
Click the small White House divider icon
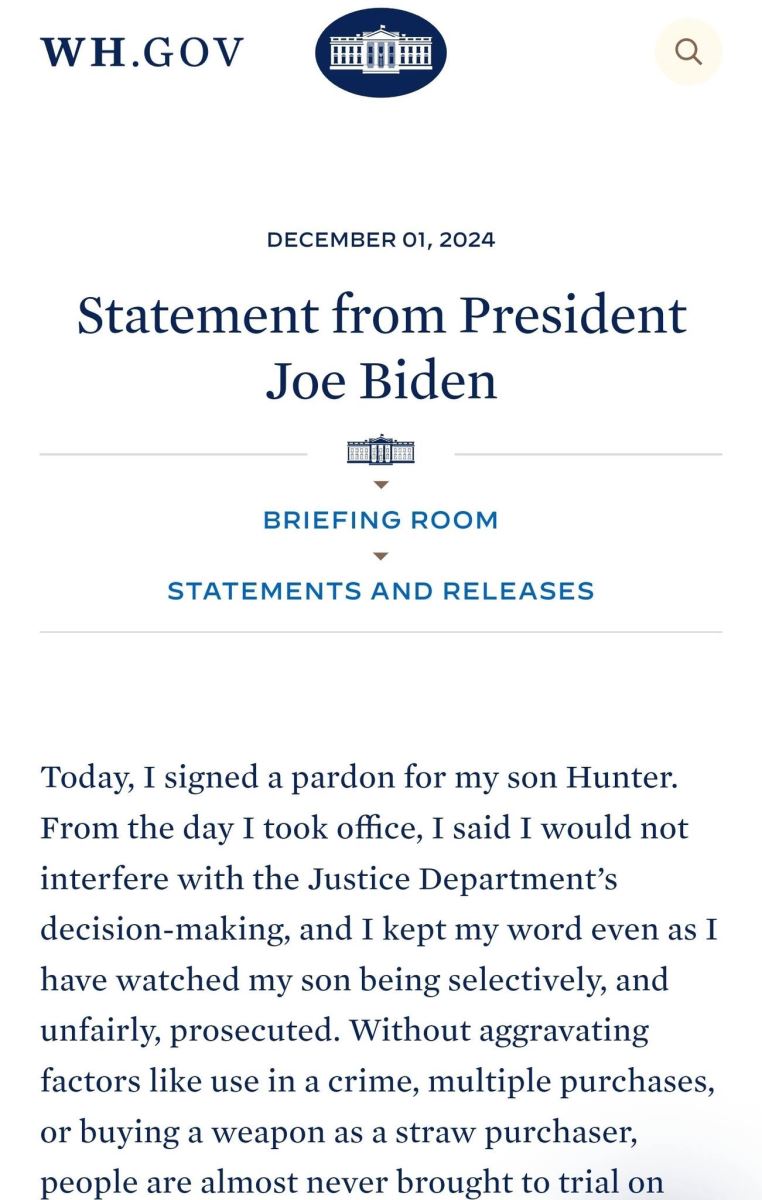point(381,451)
